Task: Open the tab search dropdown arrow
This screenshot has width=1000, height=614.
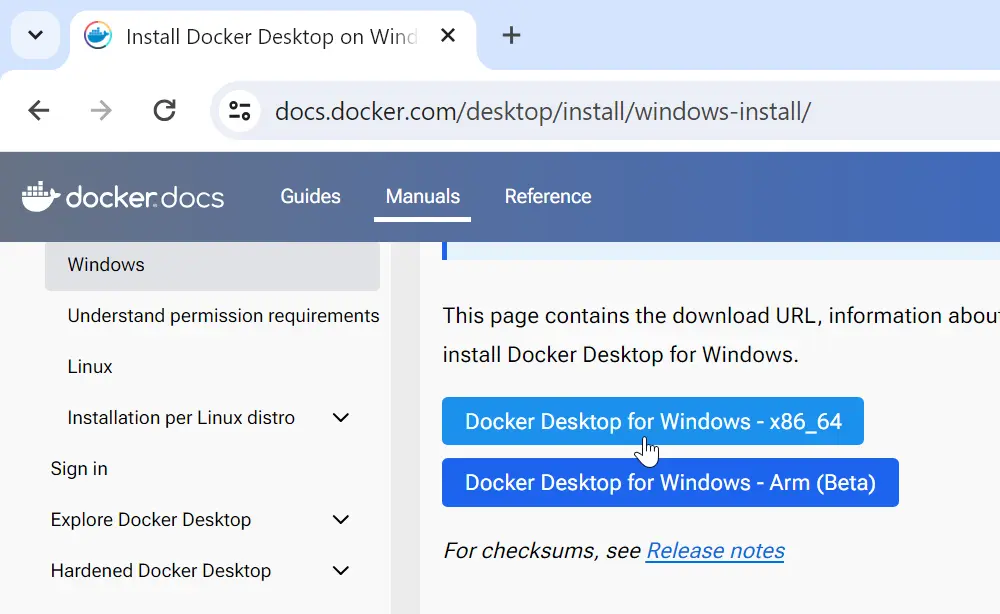Action: point(36,35)
